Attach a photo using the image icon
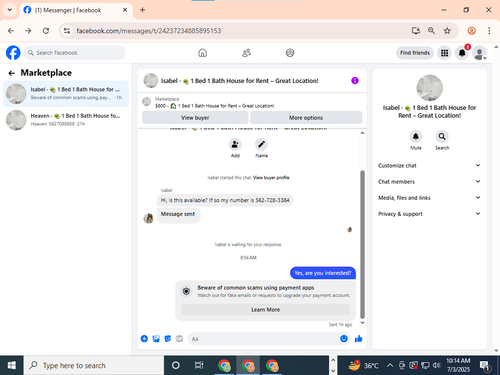Image resolution: width=500 pixels, height=375 pixels. point(156,339)
